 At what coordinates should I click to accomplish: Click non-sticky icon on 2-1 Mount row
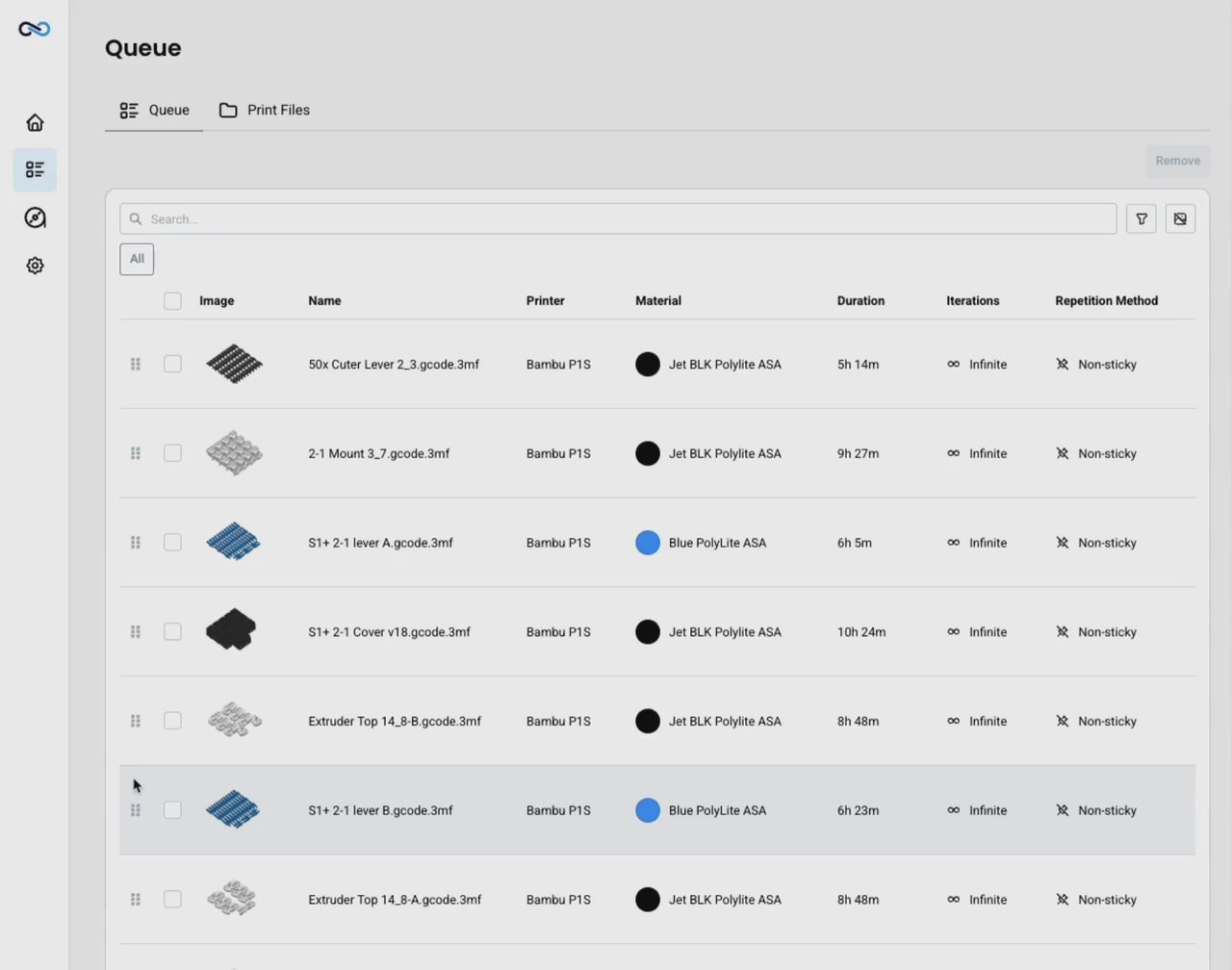coord(1063,453)
